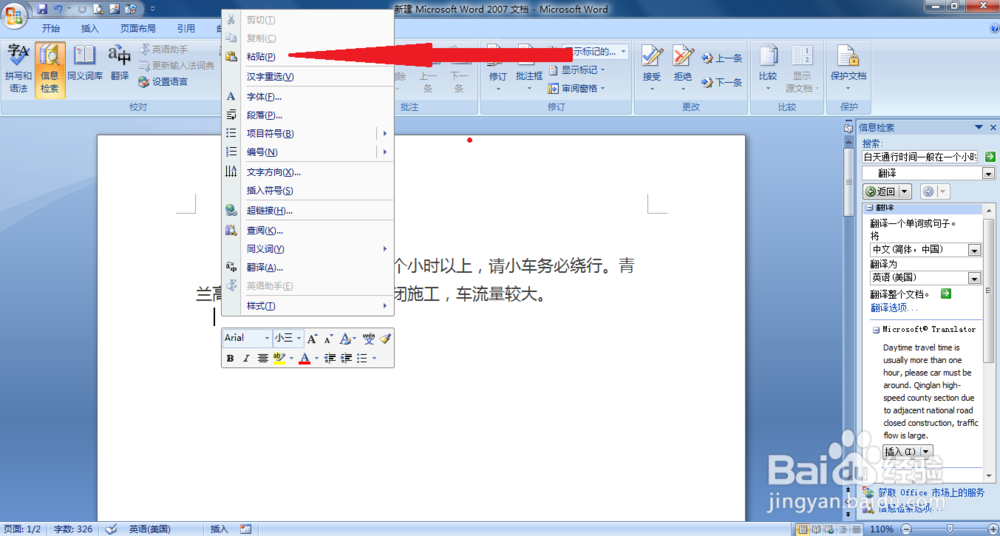This screenshot has height=536, width=1000.
Task: Increase indent from the mini toolbar
Action: [346, 359]
